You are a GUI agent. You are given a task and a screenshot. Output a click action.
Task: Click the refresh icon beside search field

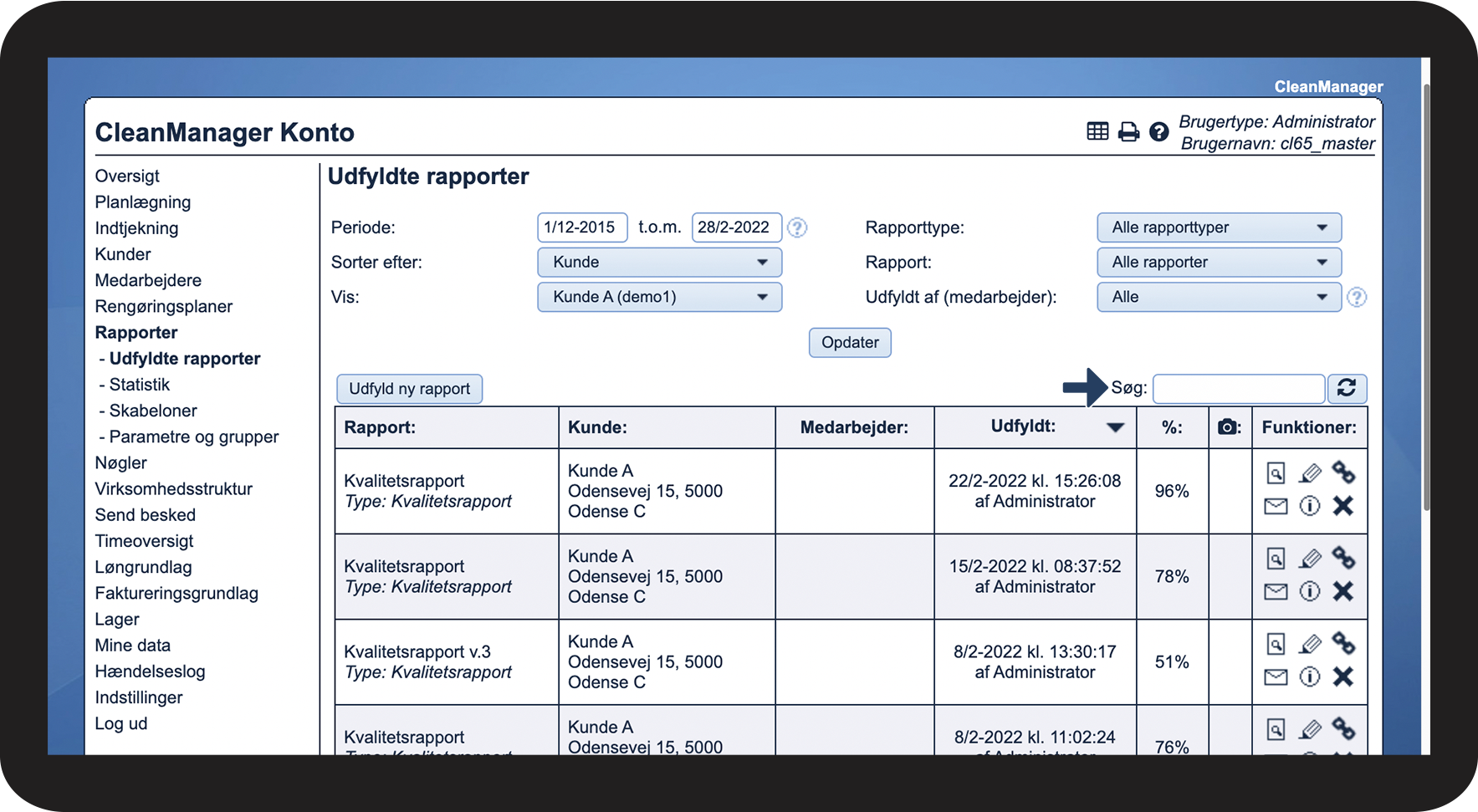pos(1346,388)
